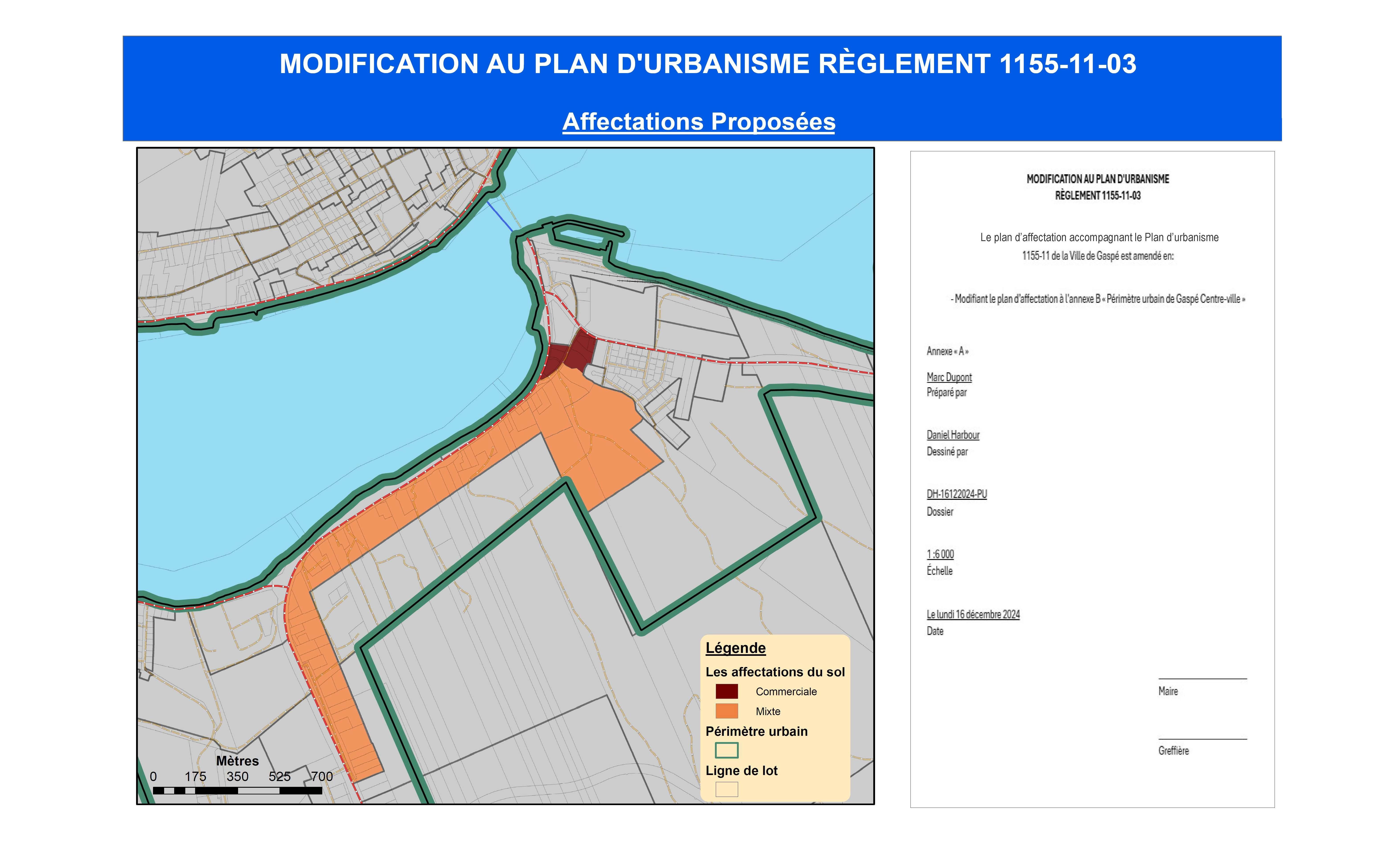
Task: Click the 'Date' label
Action: tap(935, 631)
